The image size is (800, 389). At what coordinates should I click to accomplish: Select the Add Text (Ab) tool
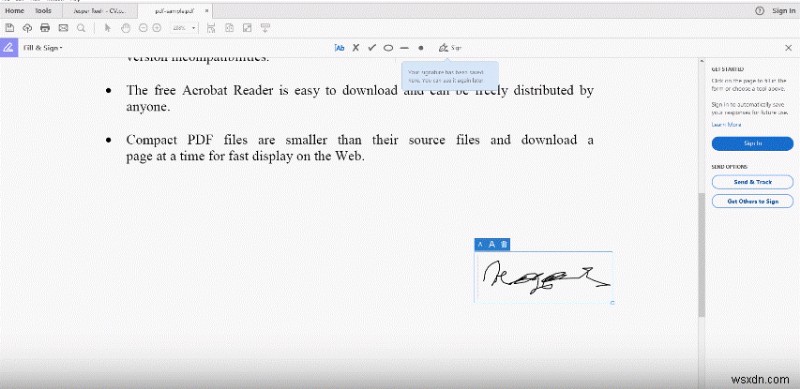pyautogui.click(x=339, y=48)
